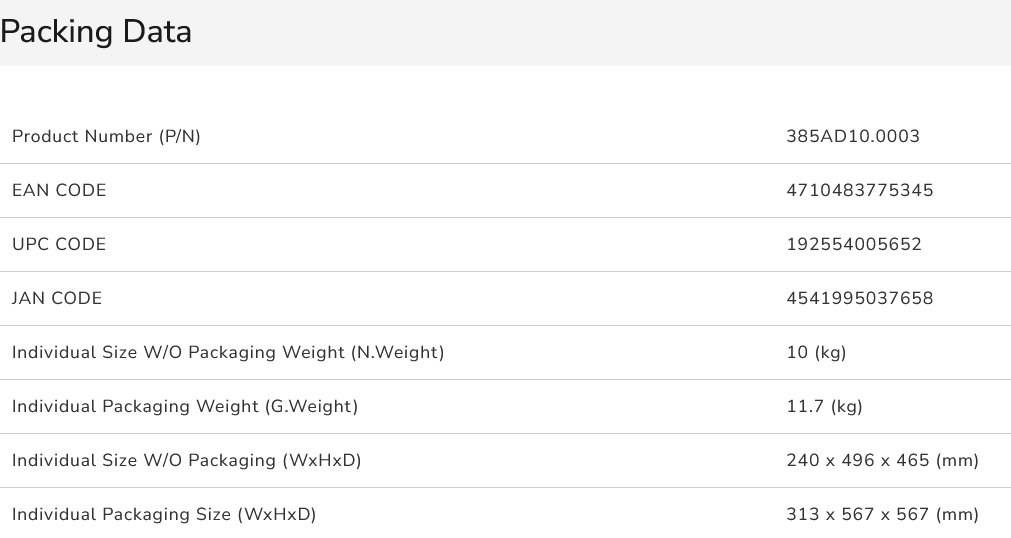Select the gross weight value 11.7 (kg)
This screenshot has width=1011, height=538.
click(x=825, y=406)
